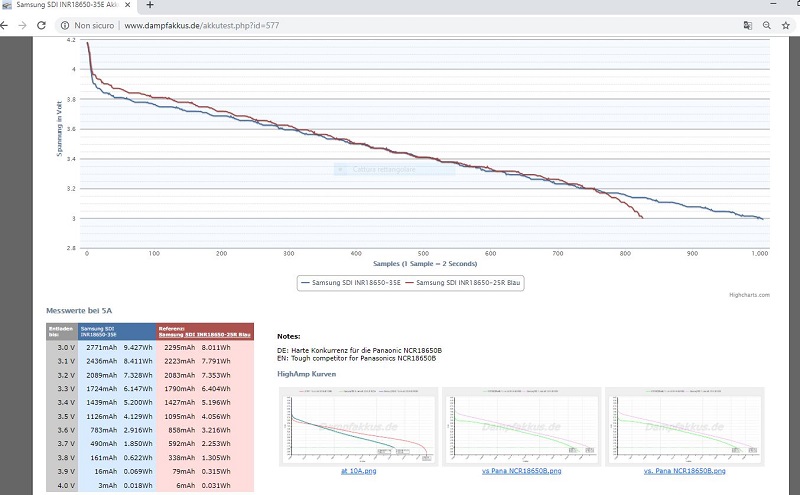Click the 2295mAh reference value

(x=180, y=348)
